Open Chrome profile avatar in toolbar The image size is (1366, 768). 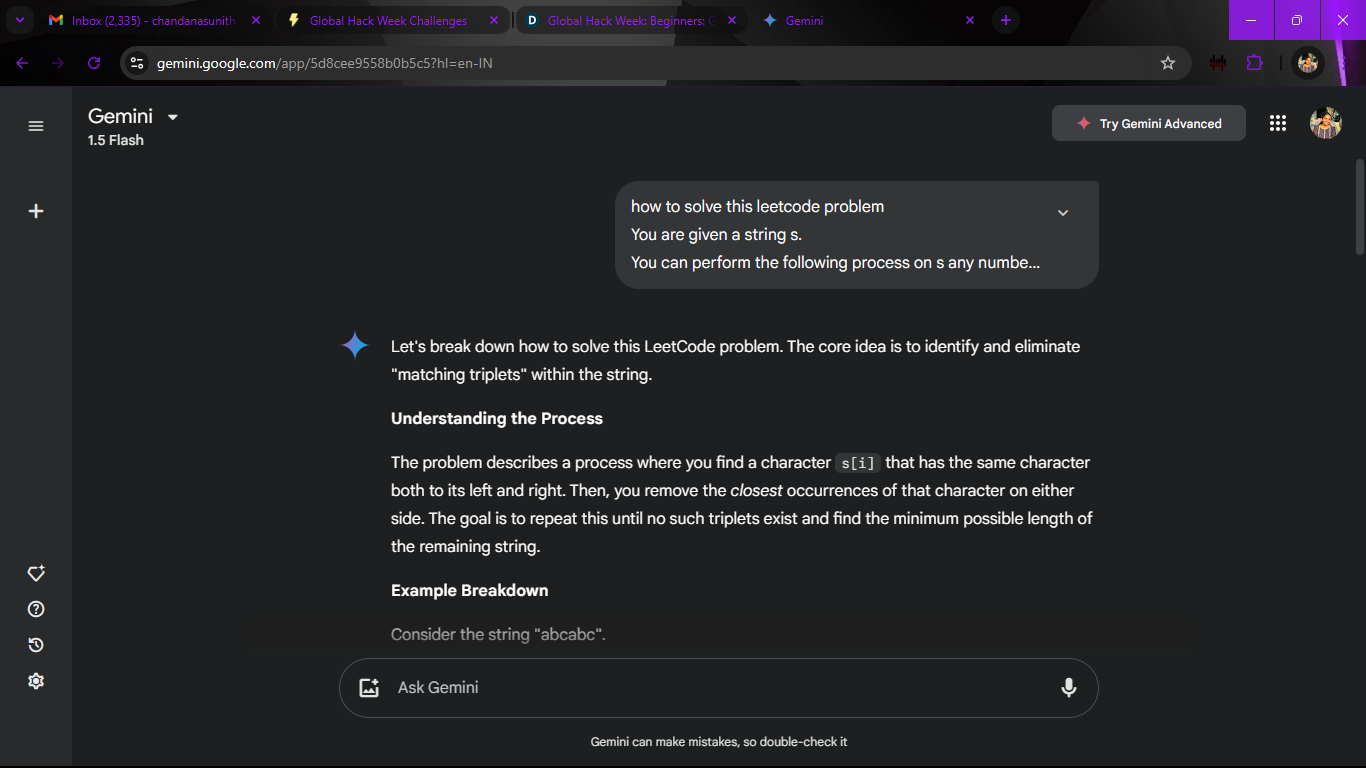(1308, 63)
